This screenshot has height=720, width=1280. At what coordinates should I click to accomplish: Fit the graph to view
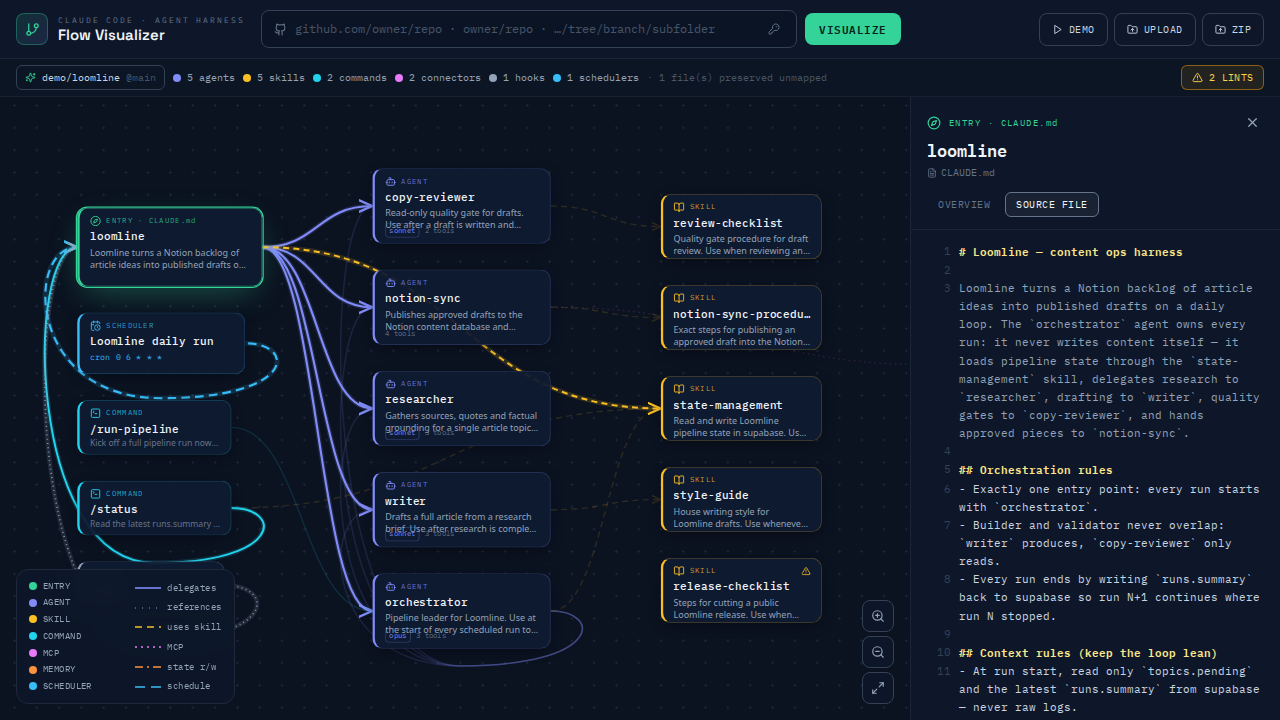pos(878,688)
